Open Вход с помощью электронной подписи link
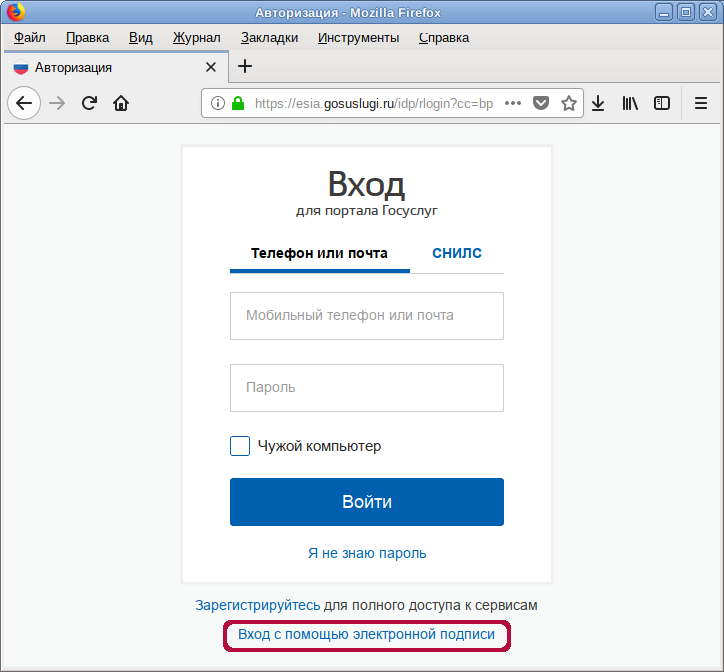This screenshot has height=672, width=724. [367, 634]
